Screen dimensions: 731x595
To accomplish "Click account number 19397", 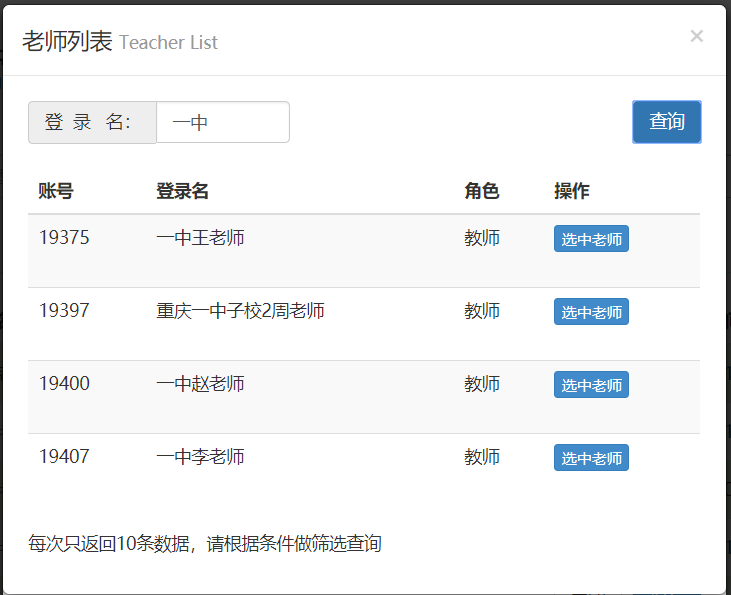I will point(64,311).
